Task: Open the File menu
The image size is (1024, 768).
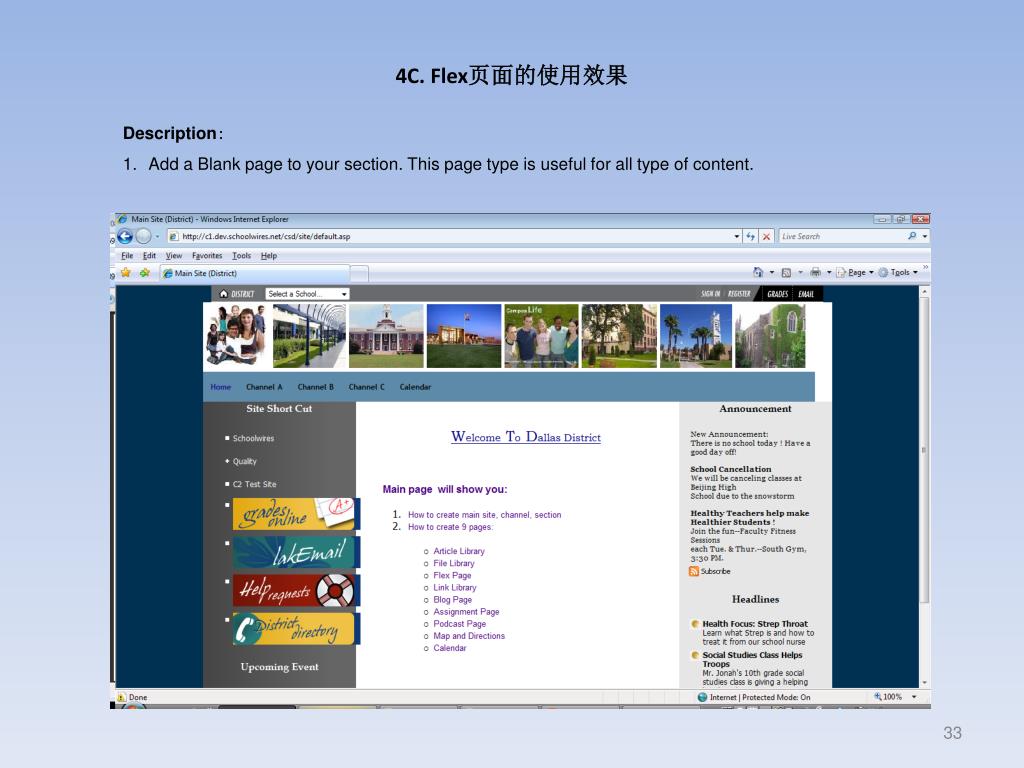Action: (127, 256)
